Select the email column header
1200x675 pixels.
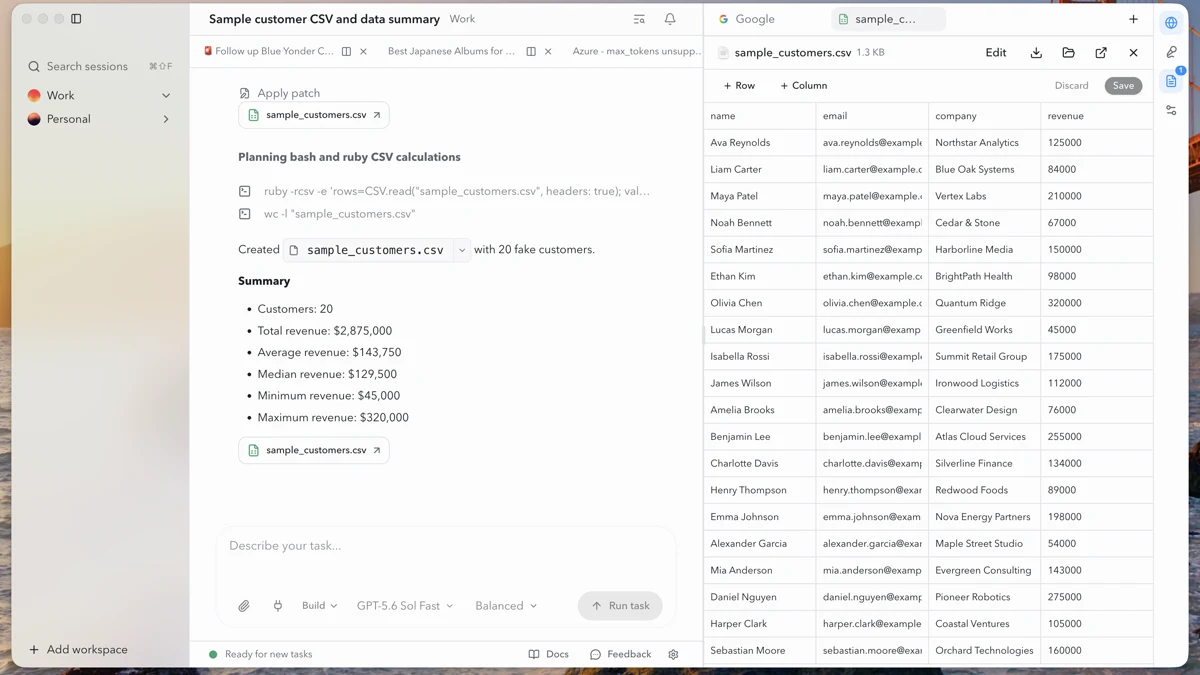pyautogui.click(x=872, y=116)
